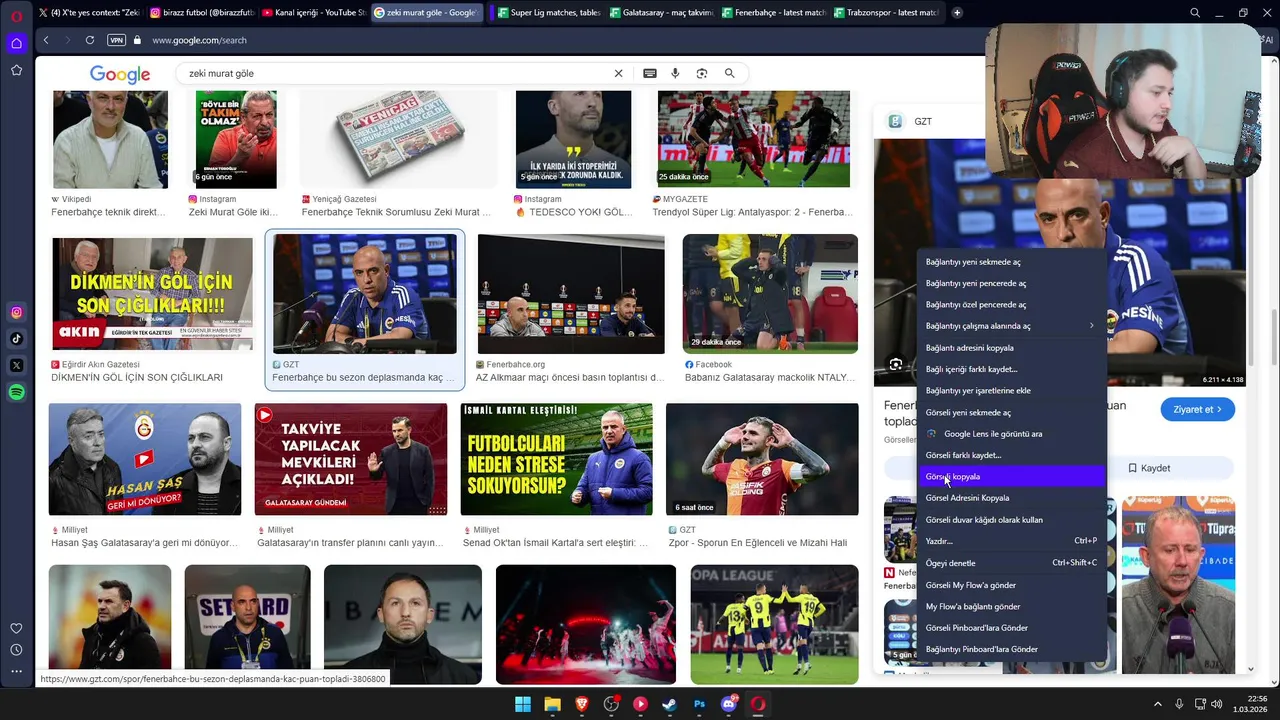Expand 'Bağlantıyı çalışma alanında aç' submenu
1280x720 pixels.
click(x=1011, y=326)
